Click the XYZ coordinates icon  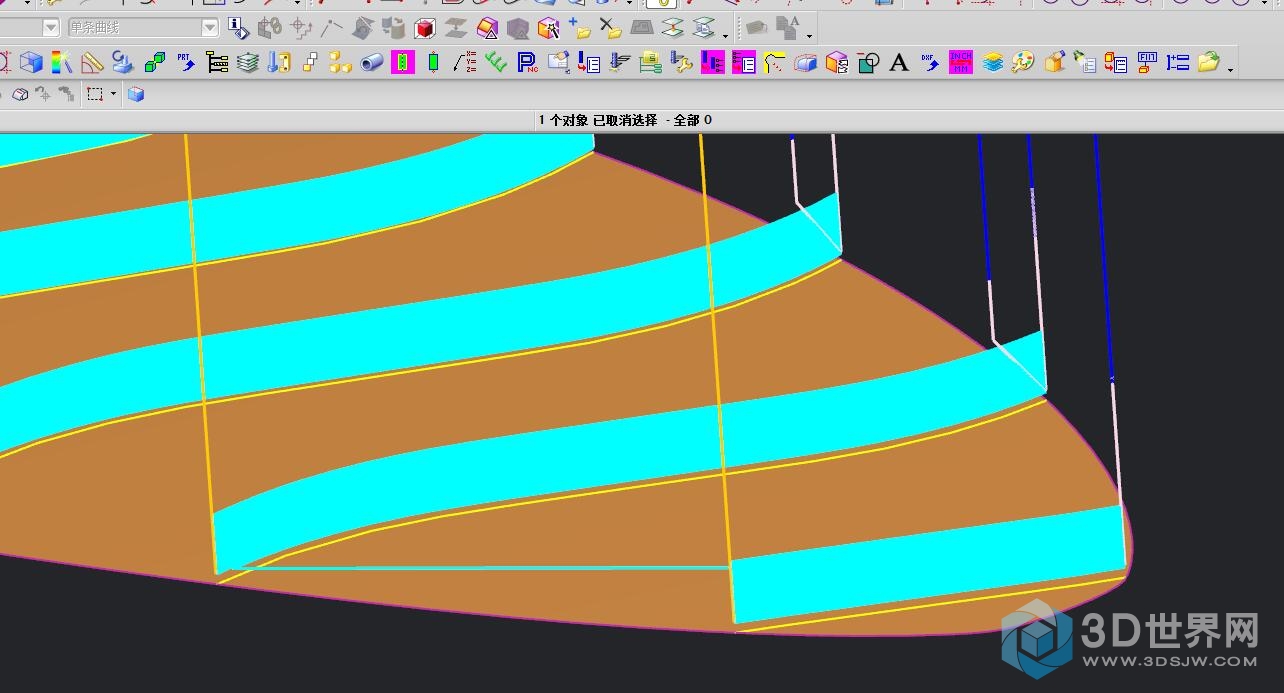pos(465,63)
